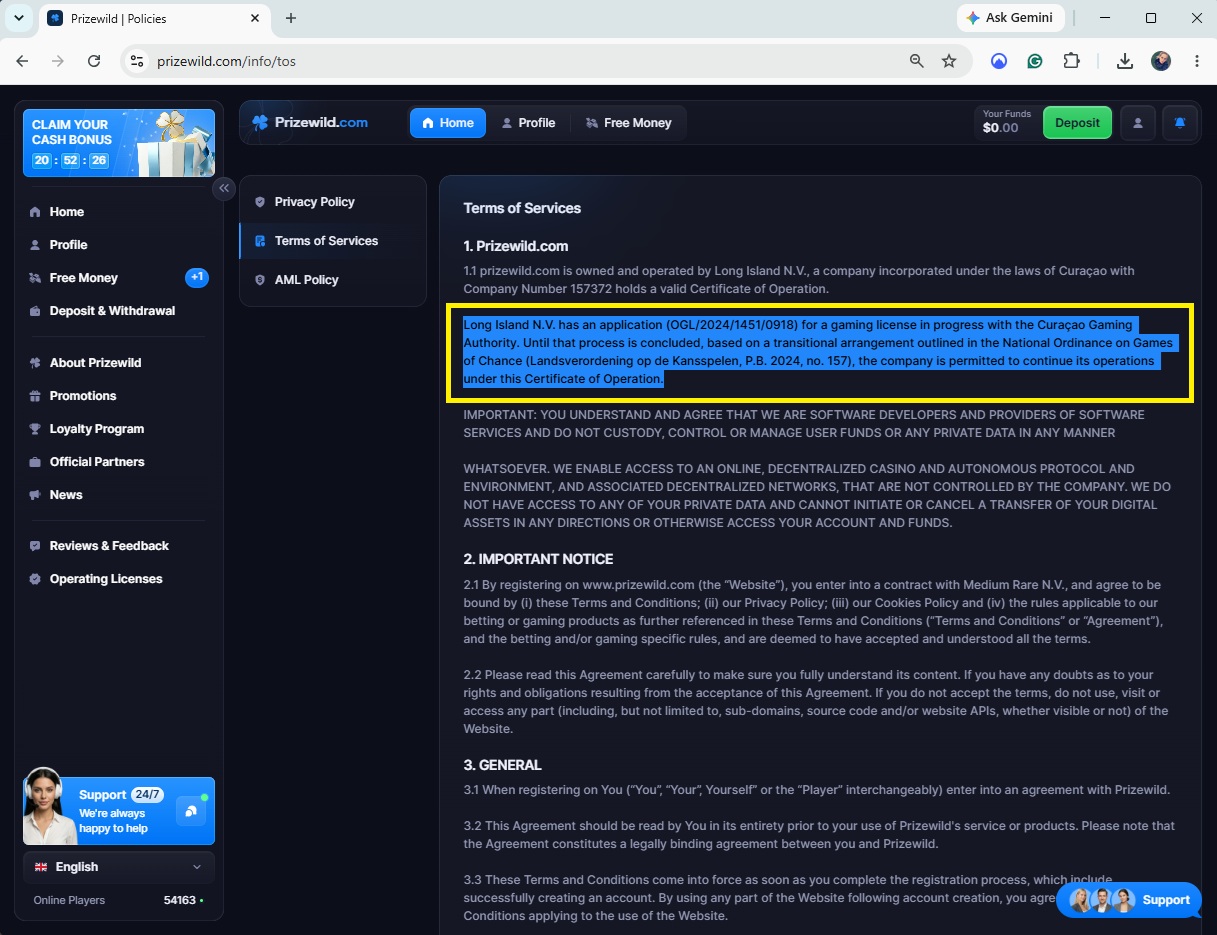This screenshot has width=1217, height=935.
Task: Click the site information icon in address bar
Action: pos(138,61)
